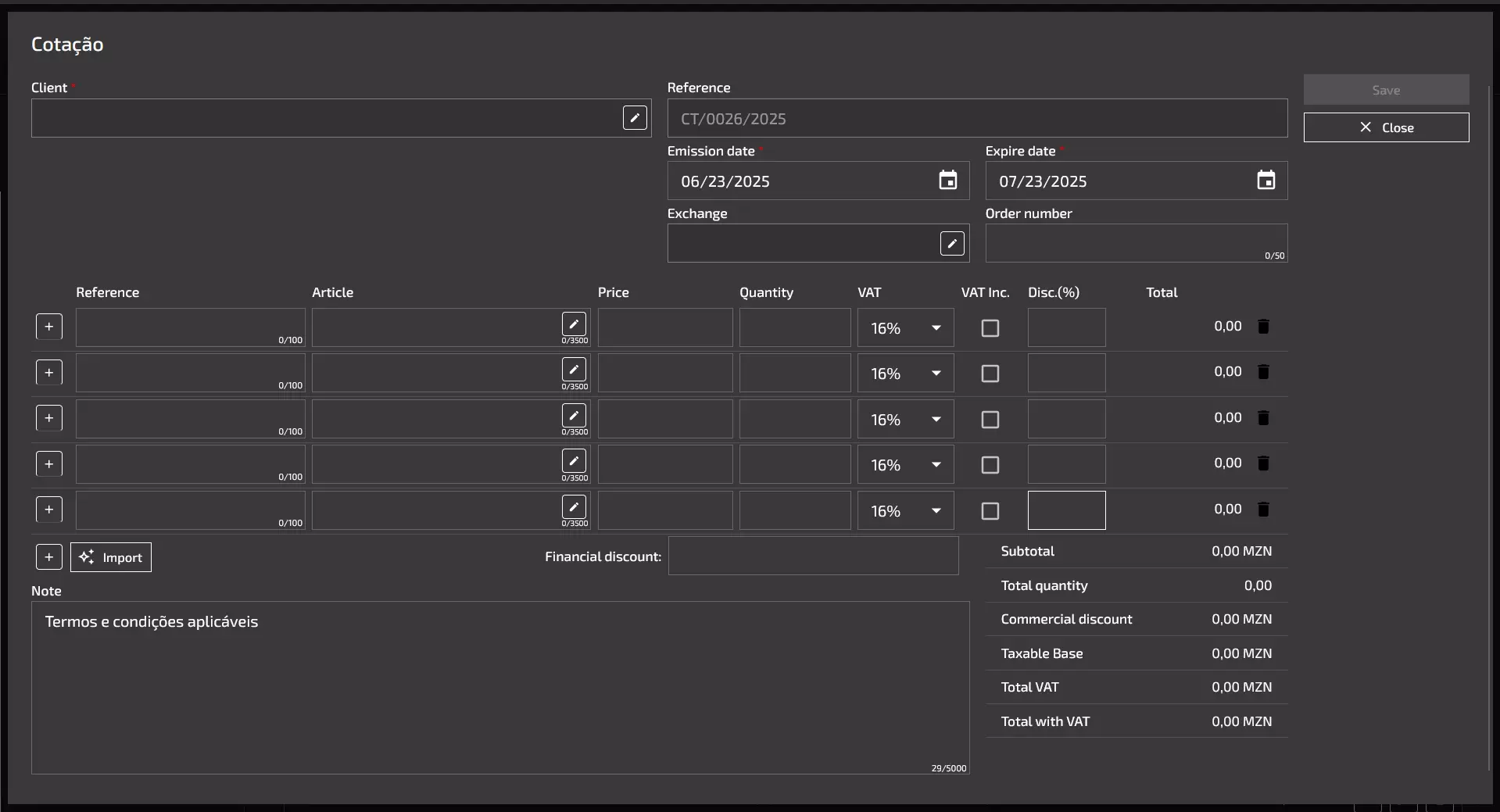Image resolution: width=1500 pixels, height=812 pixels.
Task: Click the plus icon on the fourth row
Action: pyautogui.click(x=49, y=464)
